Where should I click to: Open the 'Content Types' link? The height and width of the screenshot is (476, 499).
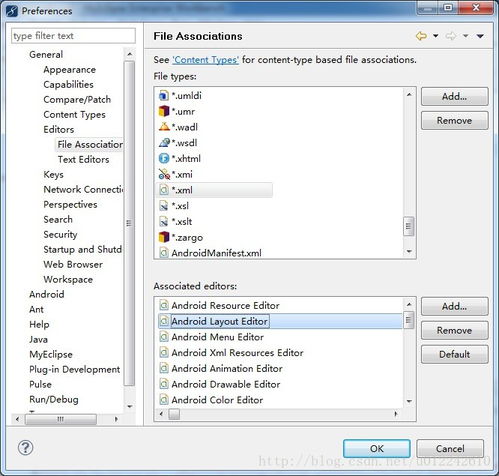point(205,60)
